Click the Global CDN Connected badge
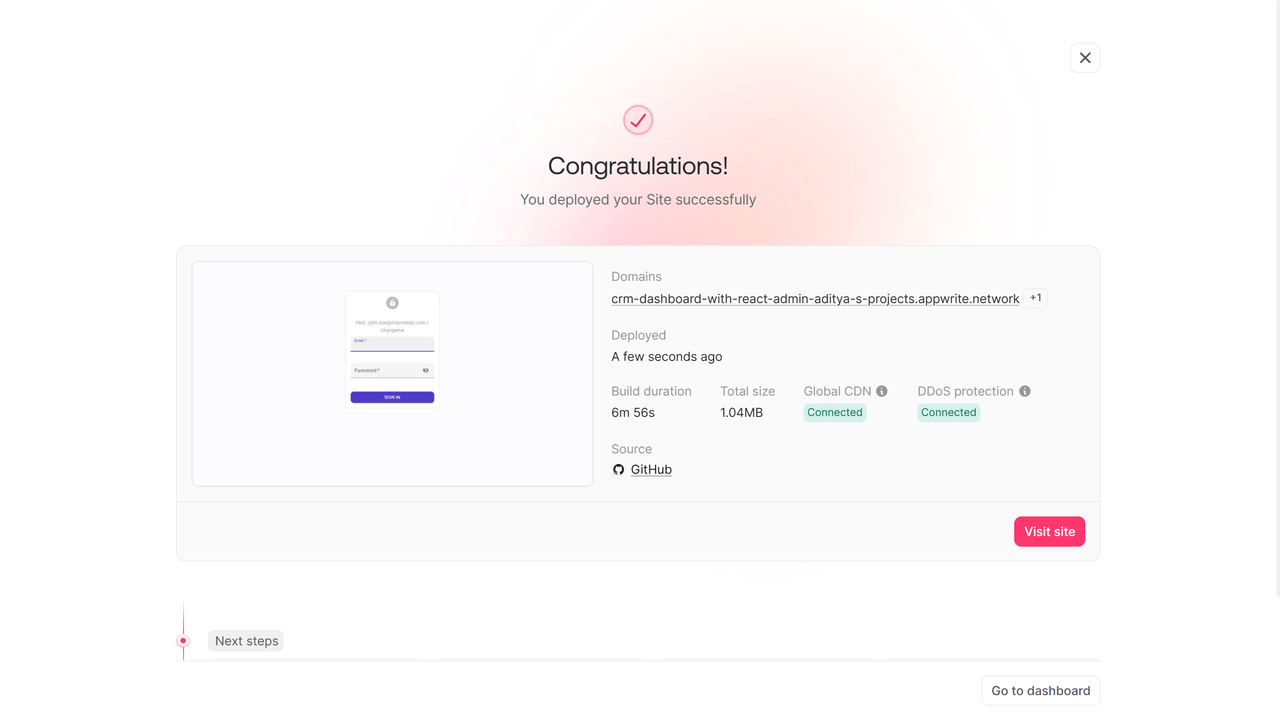 tap(835, 412)
